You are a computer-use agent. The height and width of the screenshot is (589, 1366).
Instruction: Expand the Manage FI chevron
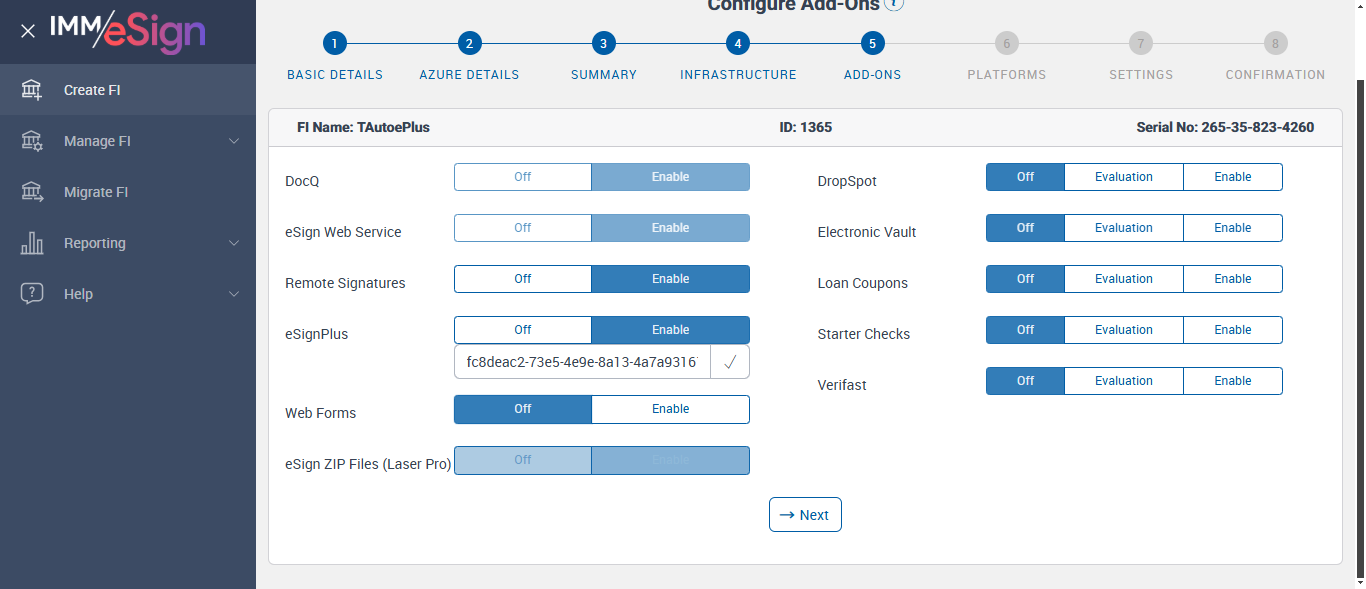(234, 141)
